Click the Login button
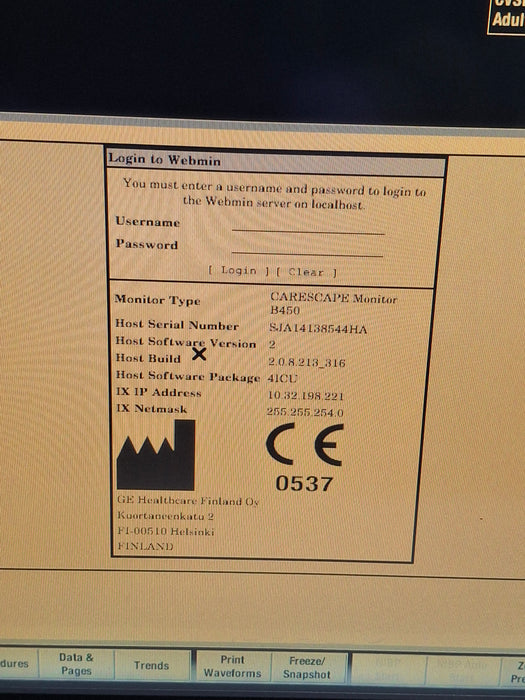Image resolution: width=525 pixels, height=700 pixels. pyautogui.click(x=239, y=271)
